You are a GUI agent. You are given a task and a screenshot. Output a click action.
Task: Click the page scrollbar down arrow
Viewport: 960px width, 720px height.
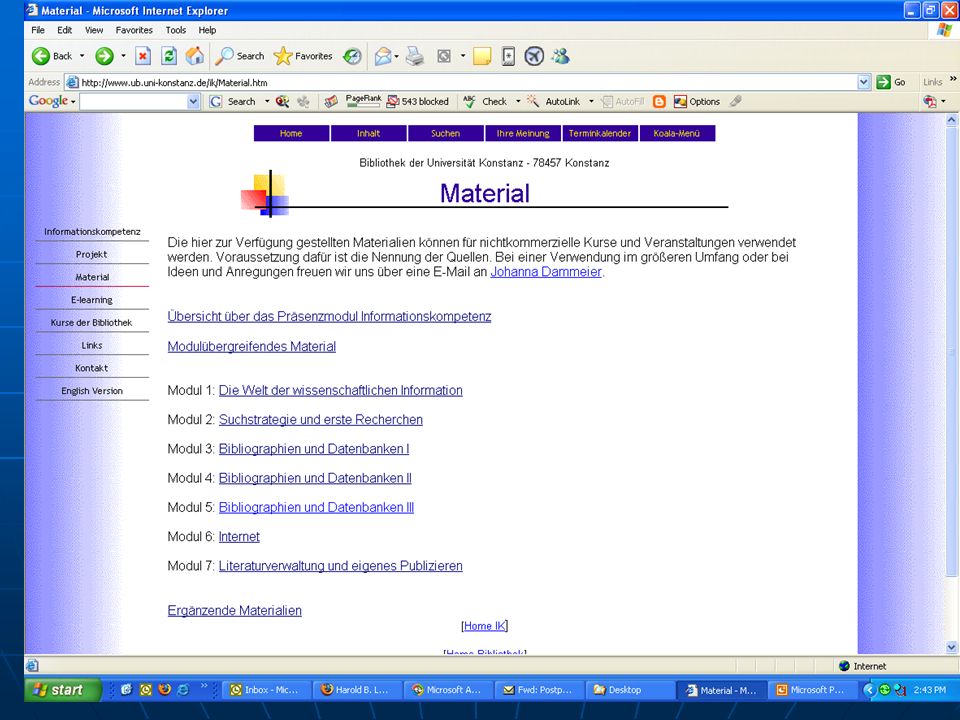[951, 647]
